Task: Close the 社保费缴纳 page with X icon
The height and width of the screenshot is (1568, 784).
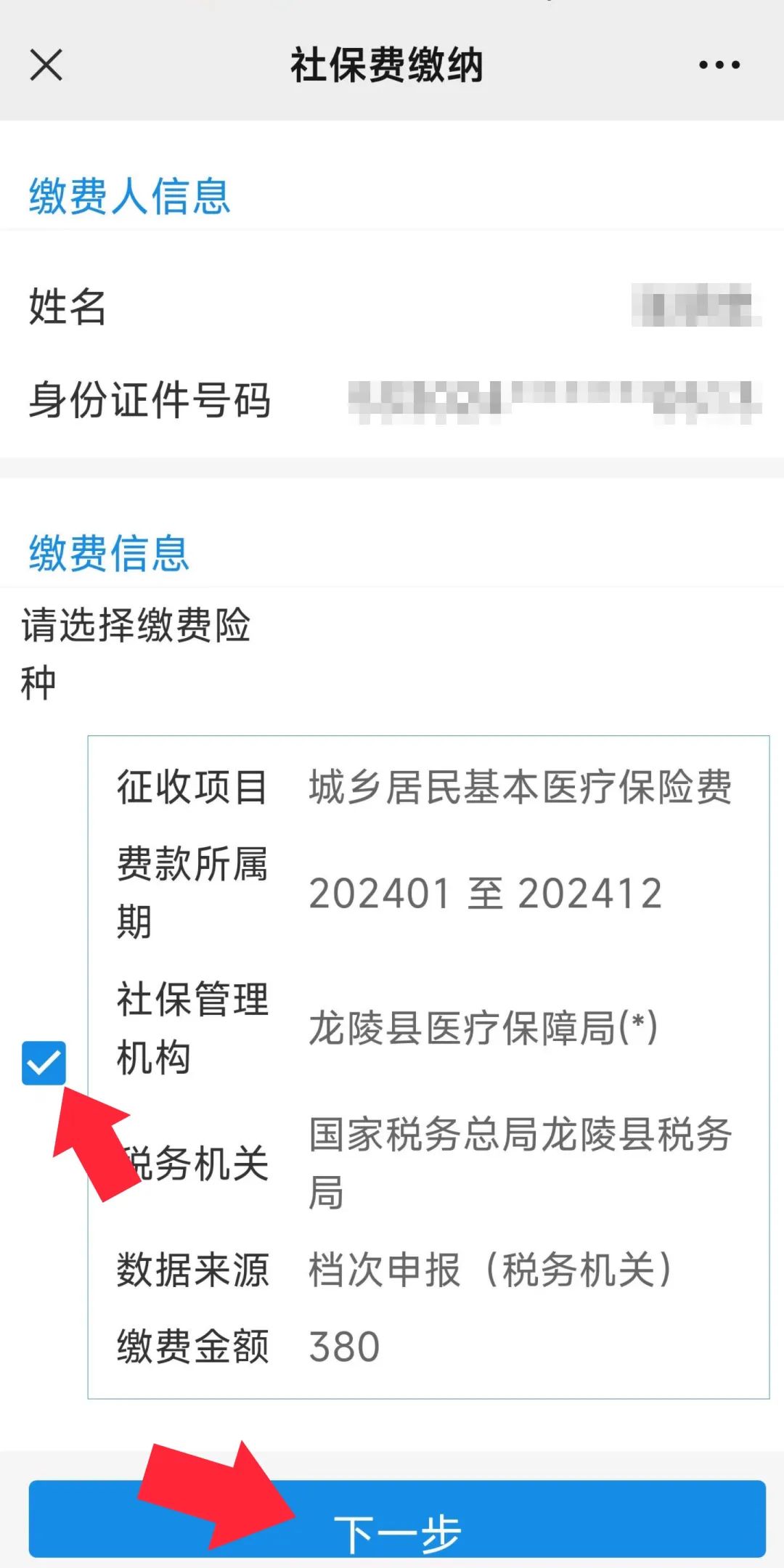Action: 46,65
